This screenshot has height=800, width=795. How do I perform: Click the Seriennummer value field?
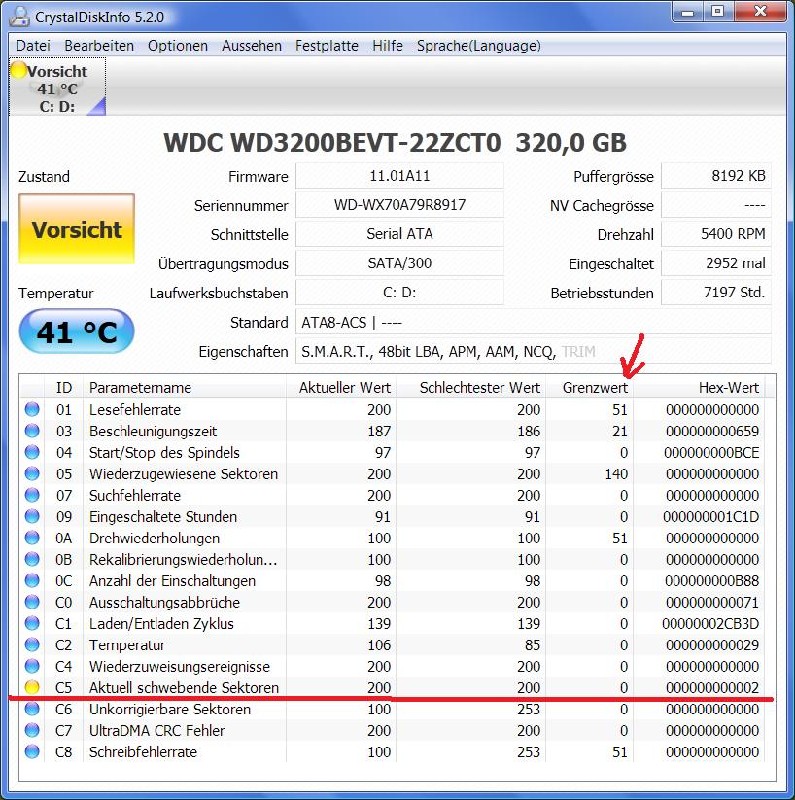pos(399,206)
